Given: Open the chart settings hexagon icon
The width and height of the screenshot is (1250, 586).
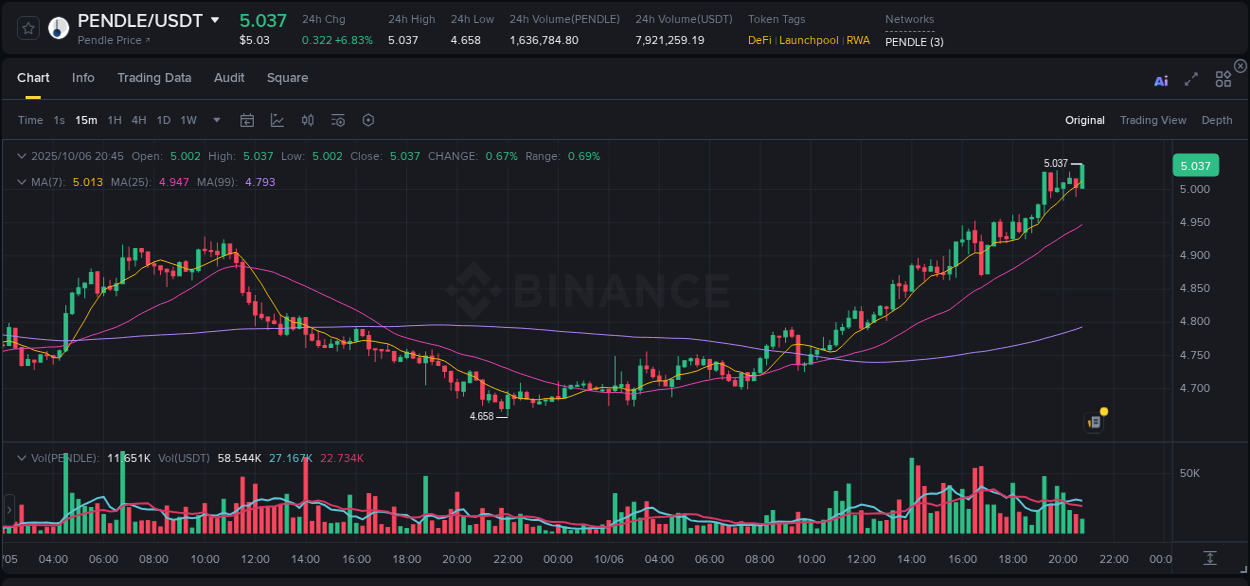Looking at the screenshot, I should (368, 120).
